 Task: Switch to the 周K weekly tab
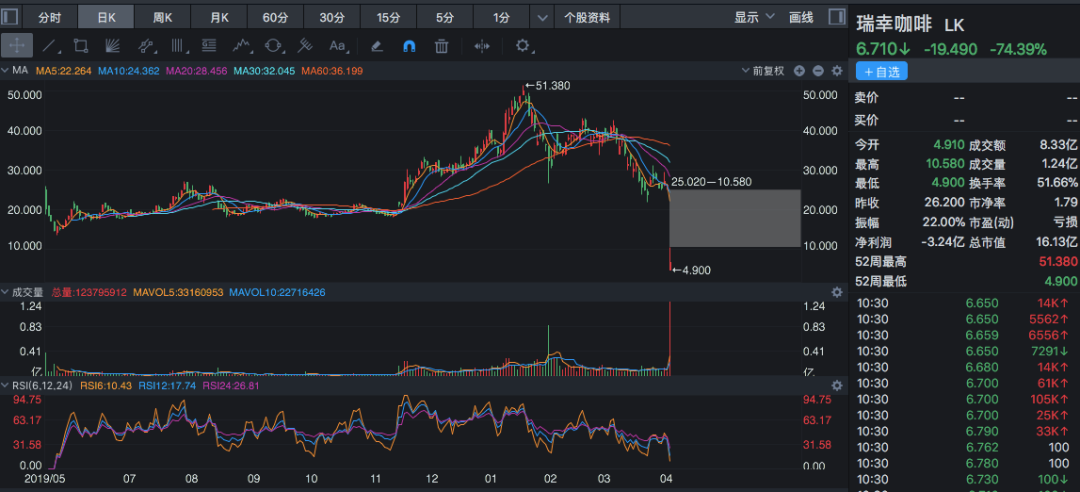point(162,17)
